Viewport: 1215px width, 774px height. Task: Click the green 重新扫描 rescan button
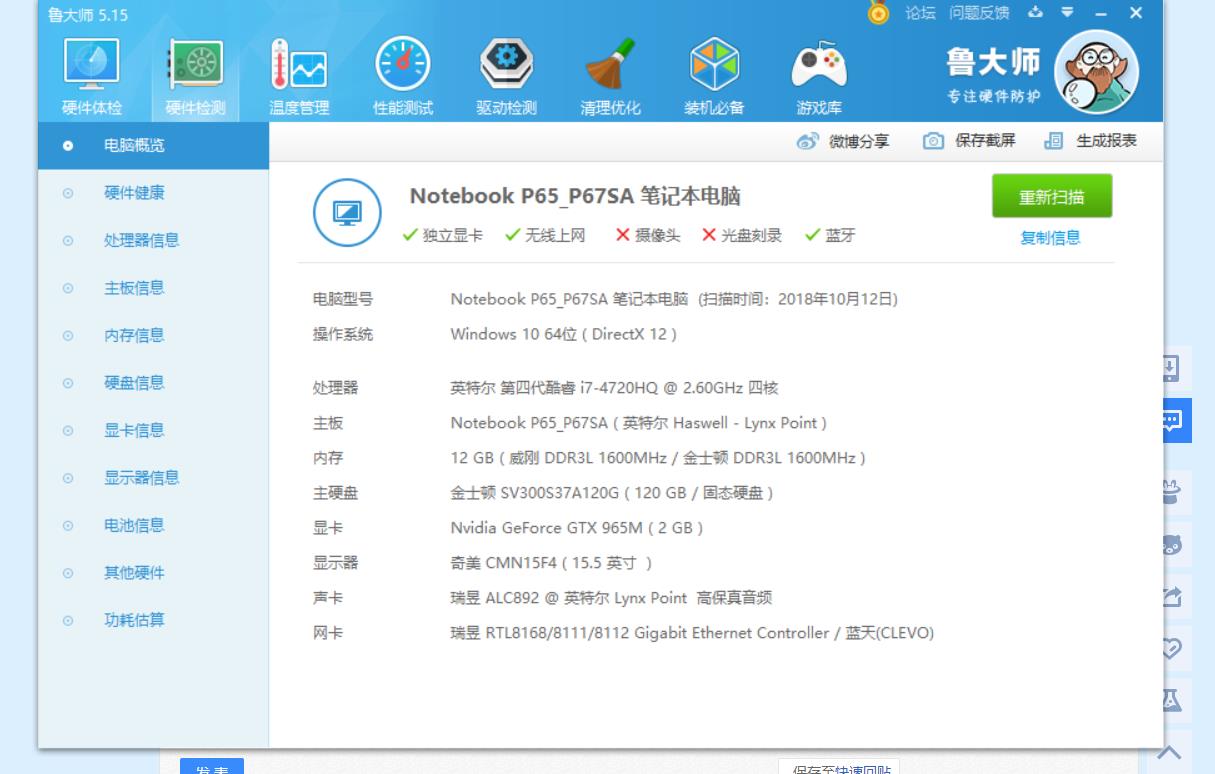click(1052, 196)
